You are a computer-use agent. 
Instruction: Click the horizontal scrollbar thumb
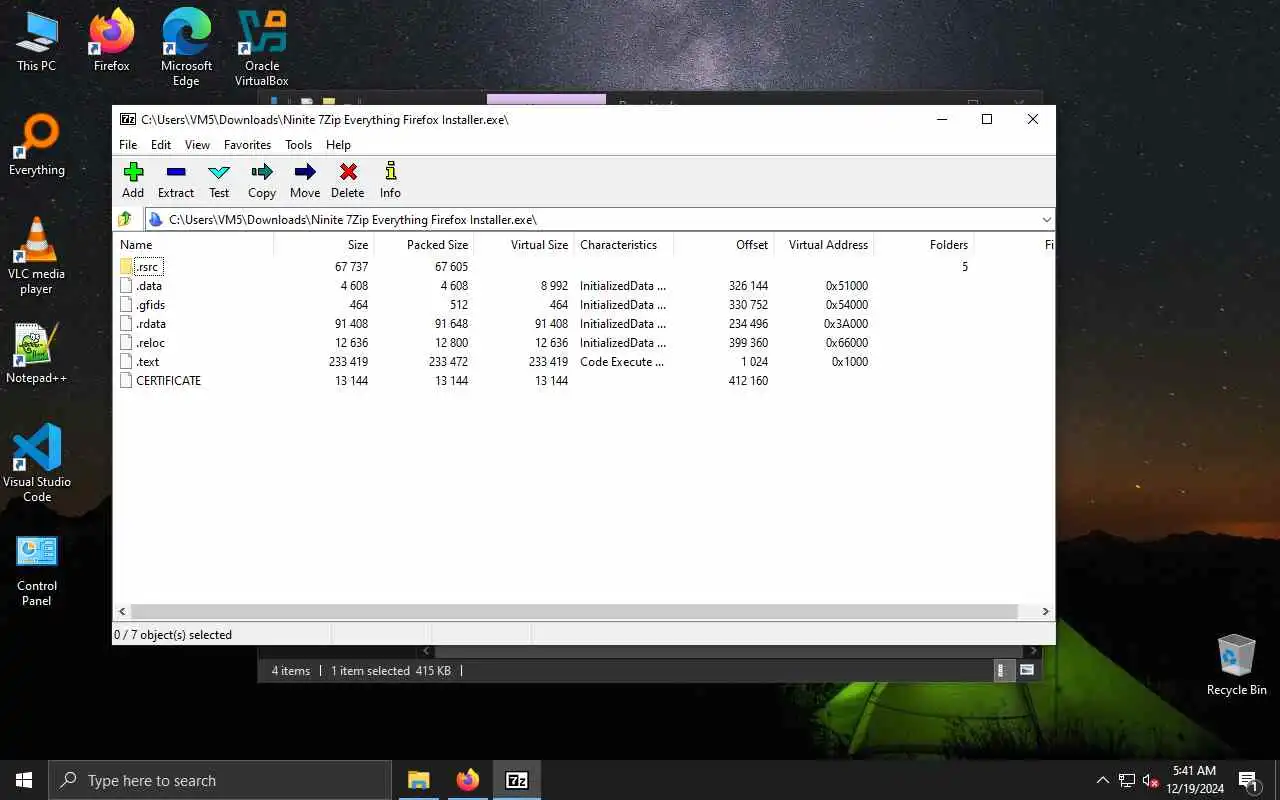click(x=574, y=611)
